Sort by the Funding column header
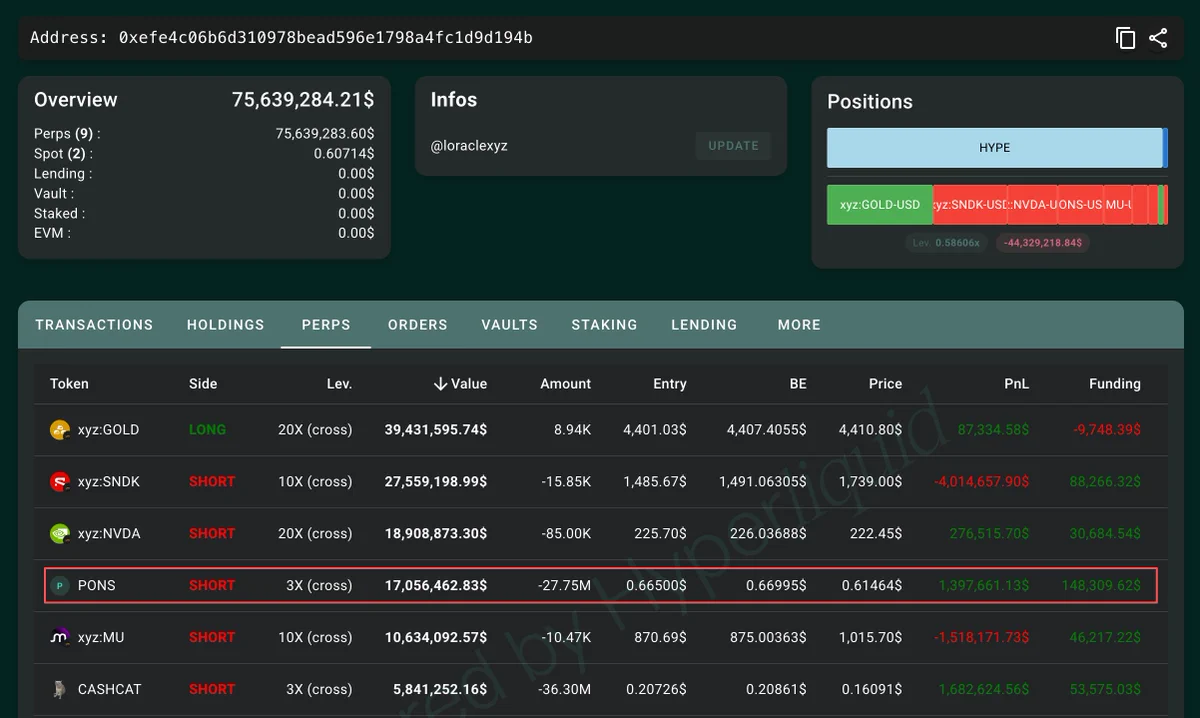The image size is (1200, 718). 1114,384
